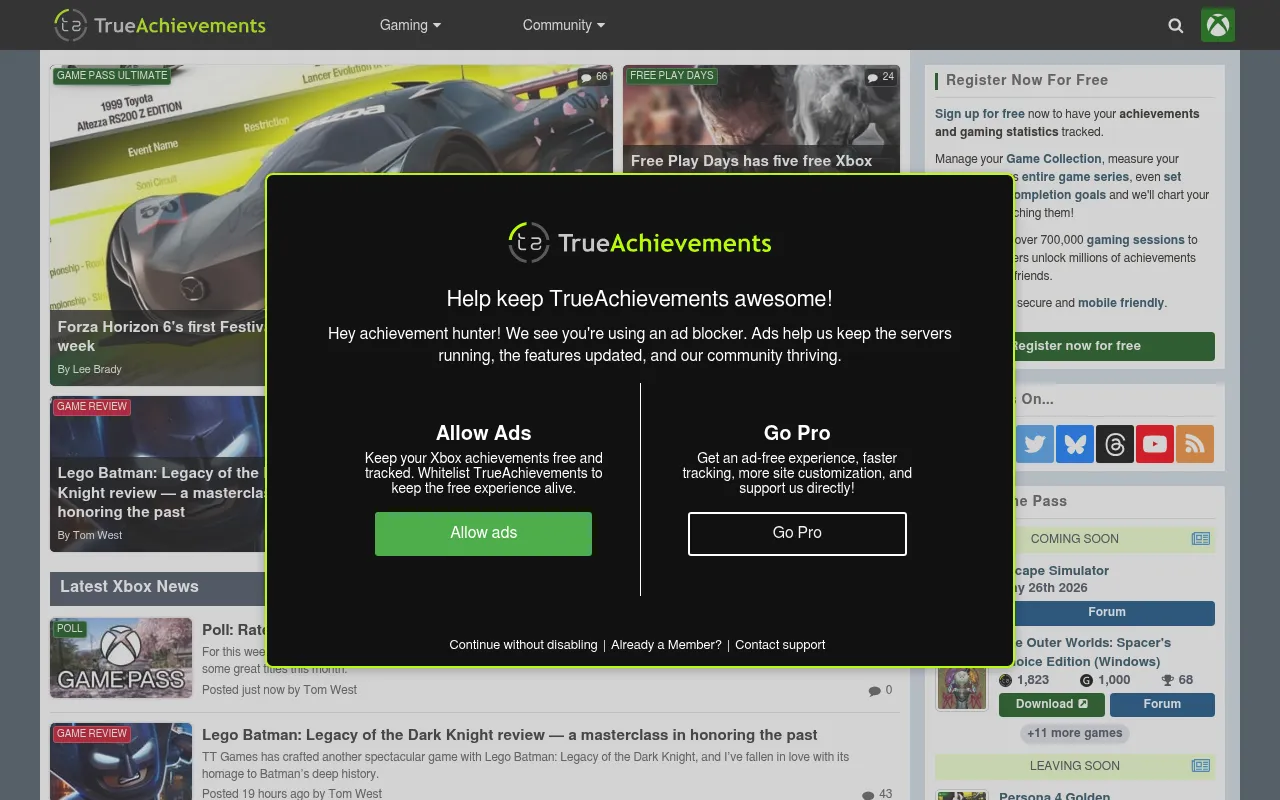The image size is (1280, 800).
Task: Click the POLL tag on news item
Action: [70, 629]
